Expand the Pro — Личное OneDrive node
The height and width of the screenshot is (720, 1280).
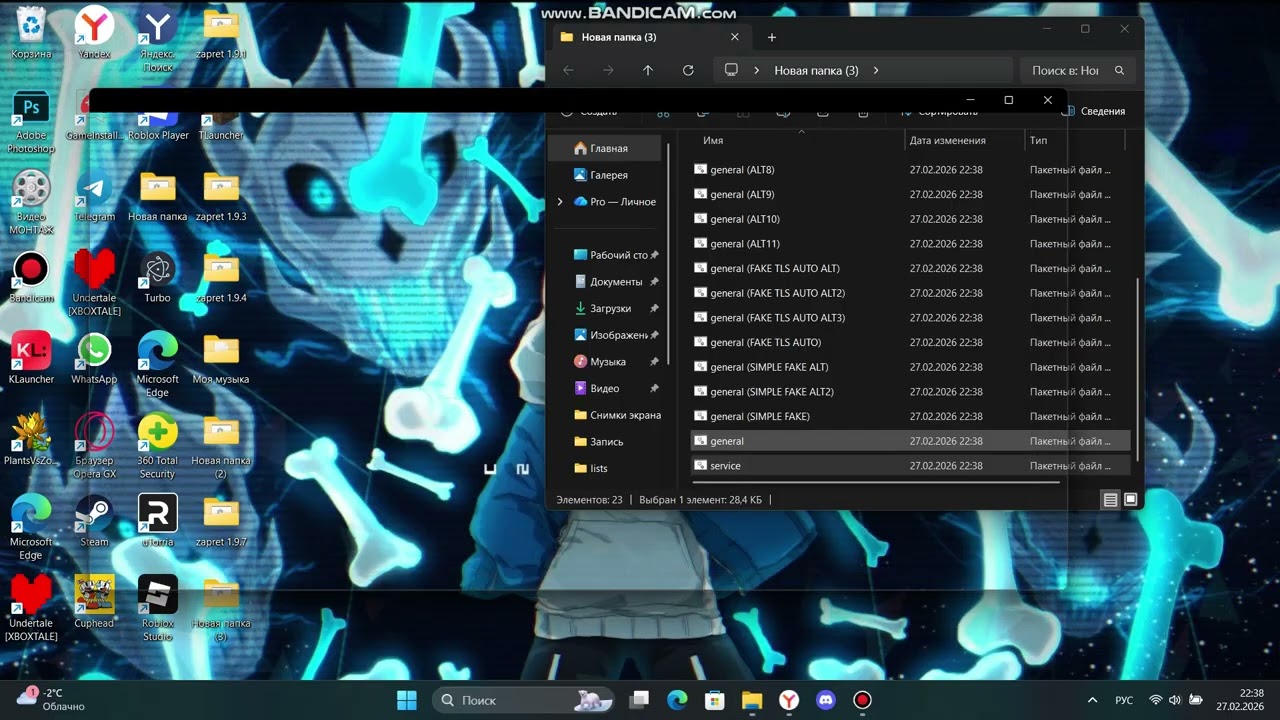point(560,202)
